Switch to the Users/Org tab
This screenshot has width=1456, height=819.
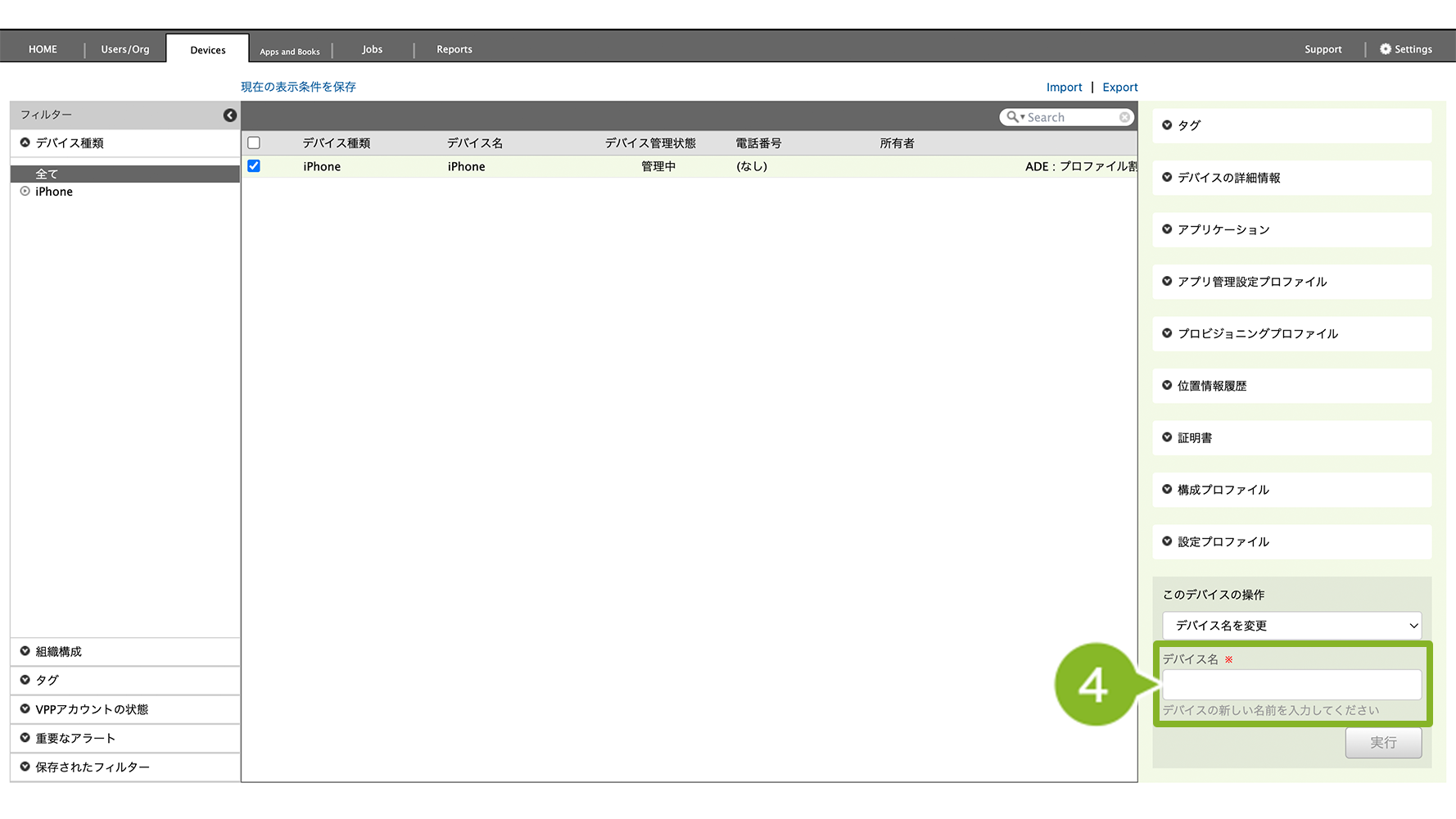pos(125,49)
